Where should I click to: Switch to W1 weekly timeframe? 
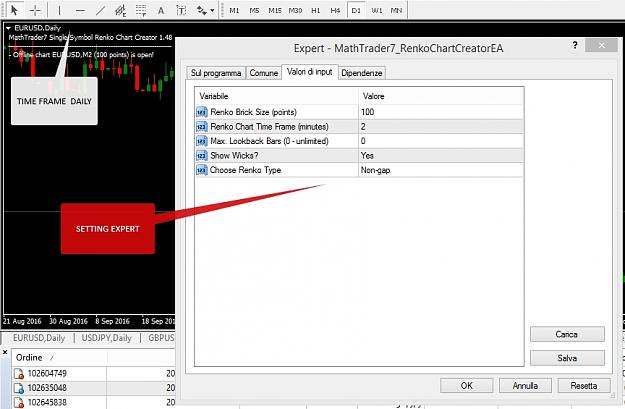point(377,10)
